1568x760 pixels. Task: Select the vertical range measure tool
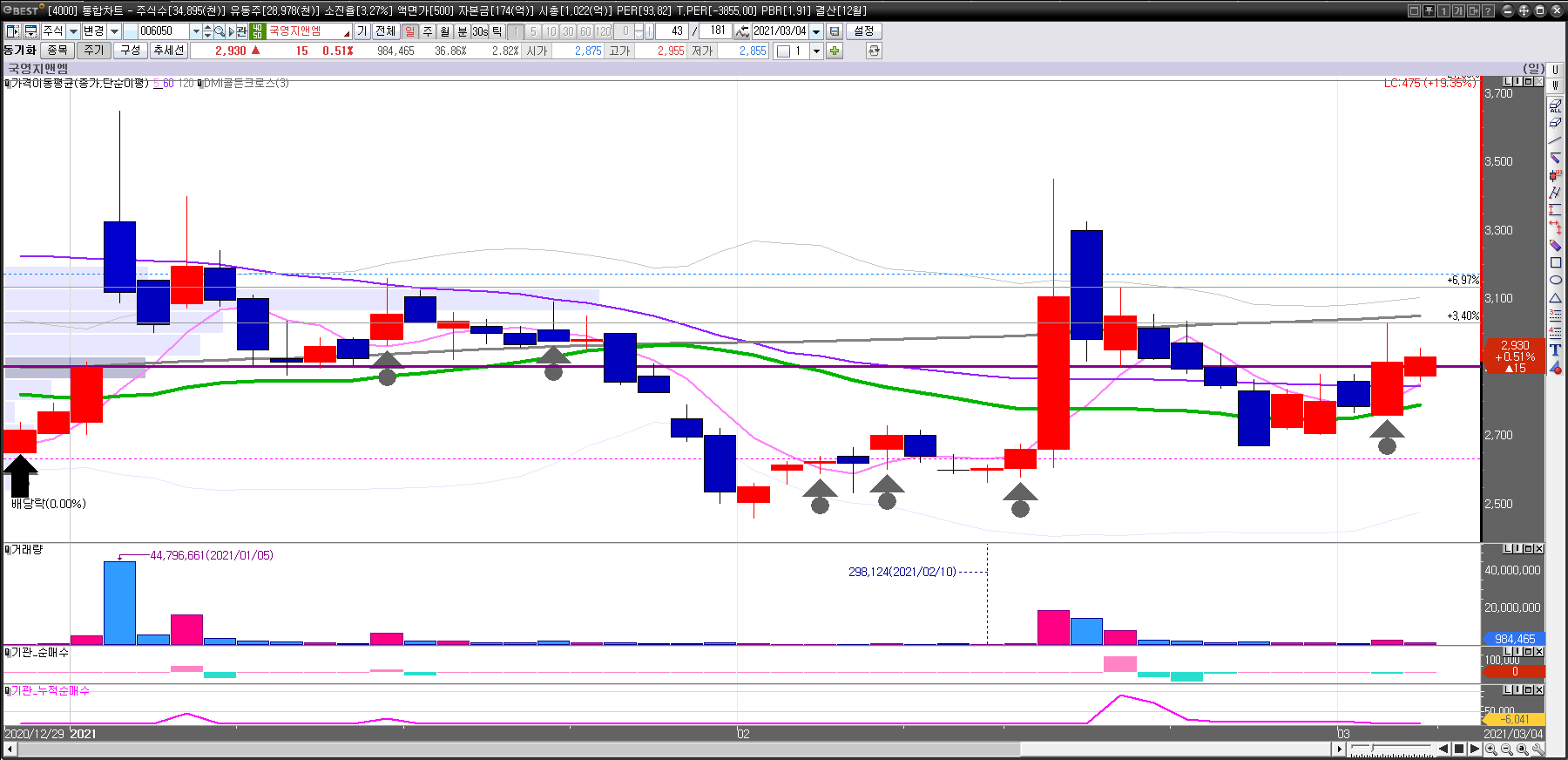click(1555, 209)
